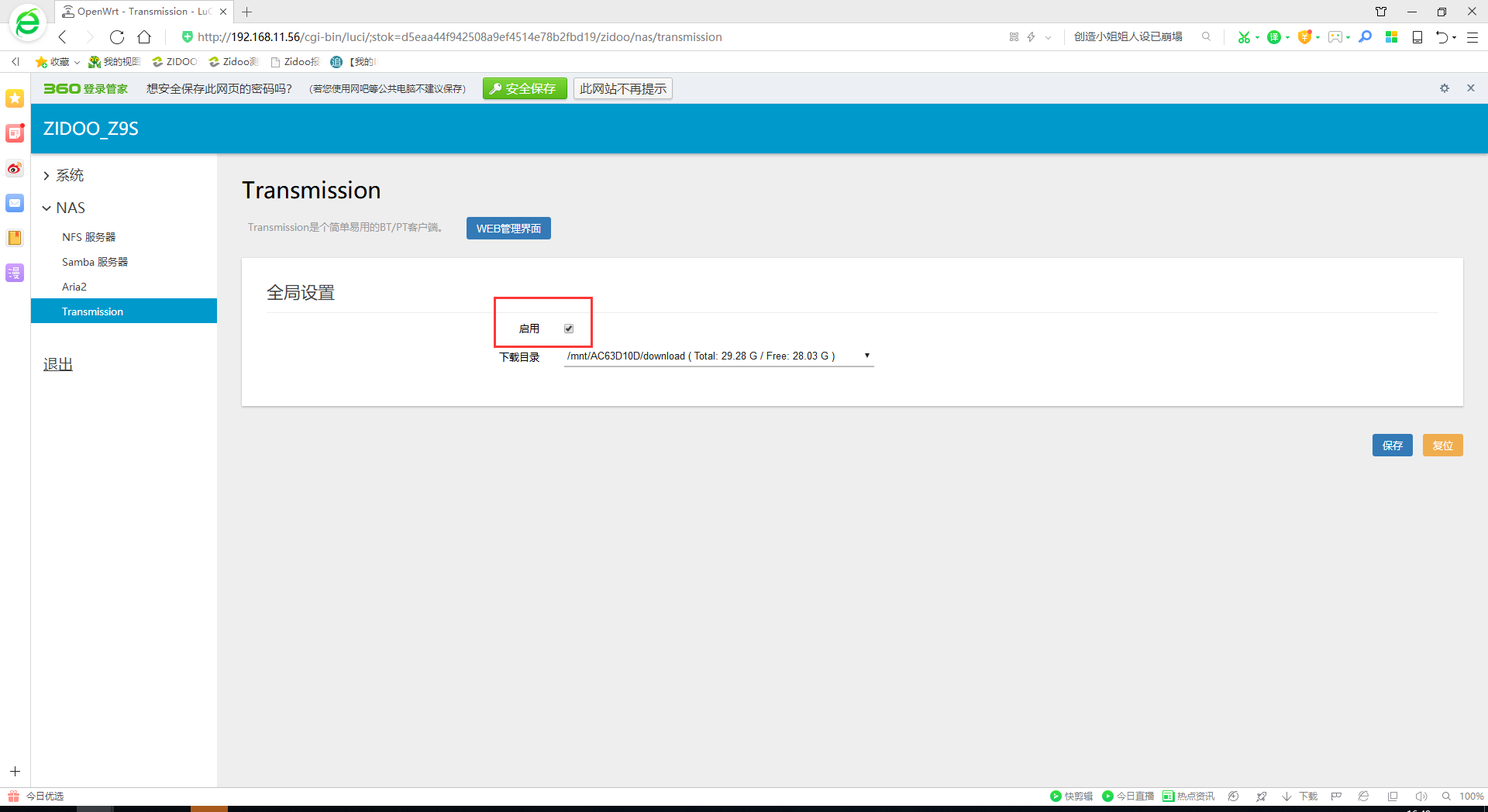
Task: Open the Weibo icon in the sidebar
Action: [15, 168]
